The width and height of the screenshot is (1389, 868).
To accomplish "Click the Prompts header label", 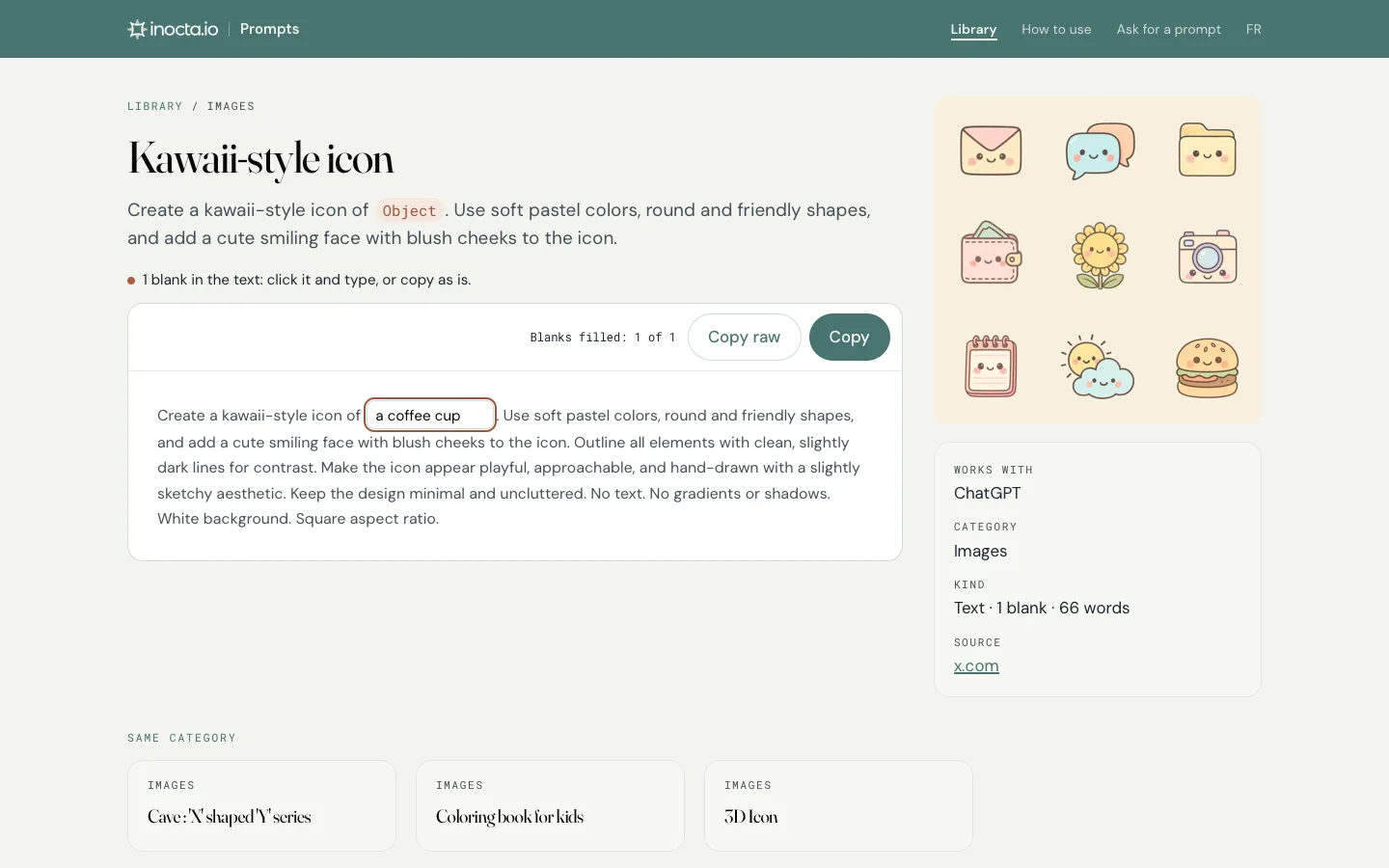I will (x=269, y=29).
